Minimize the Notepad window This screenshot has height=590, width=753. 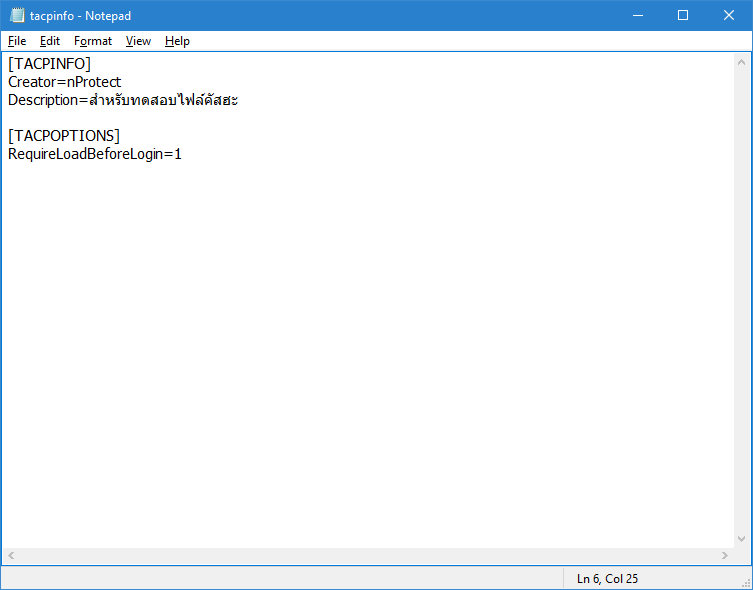[637, 16]
